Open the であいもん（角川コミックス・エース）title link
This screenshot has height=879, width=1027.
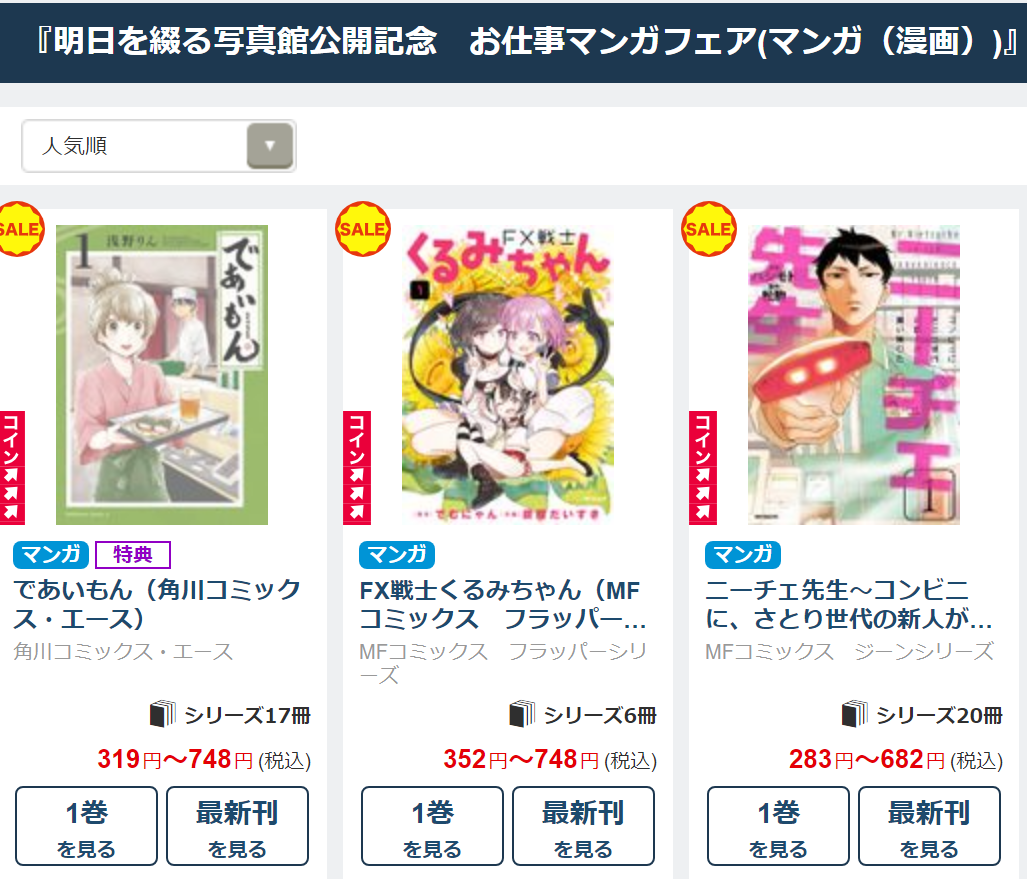[x=157, y=604]
